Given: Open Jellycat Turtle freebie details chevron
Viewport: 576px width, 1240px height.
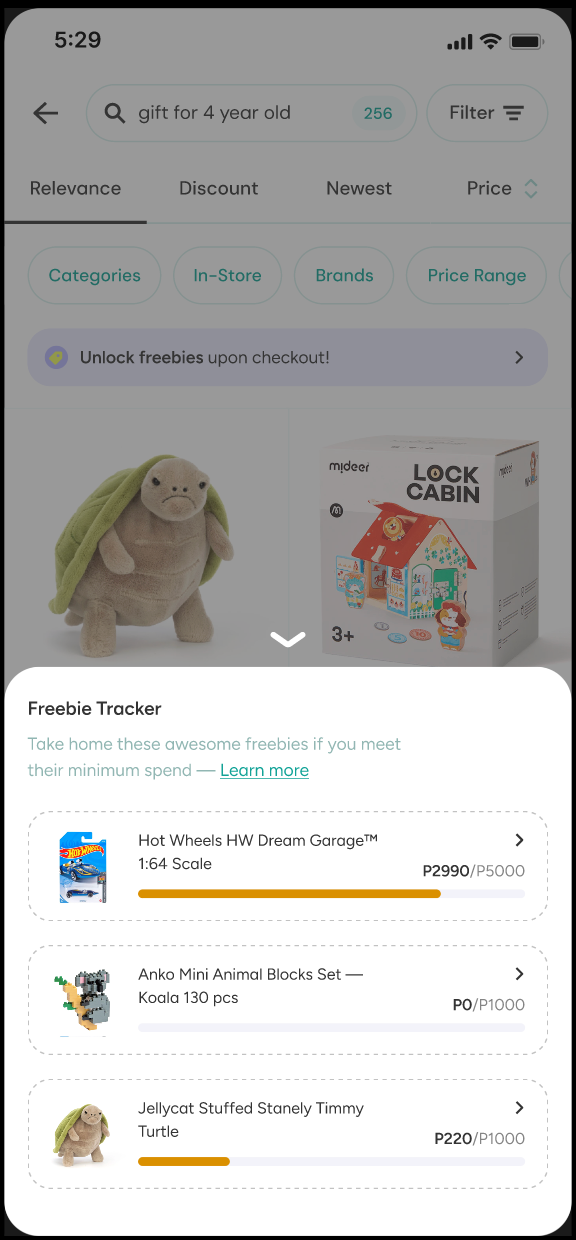Looking at the screenshot, I should pyautogui.click(x=519, y=1108).
